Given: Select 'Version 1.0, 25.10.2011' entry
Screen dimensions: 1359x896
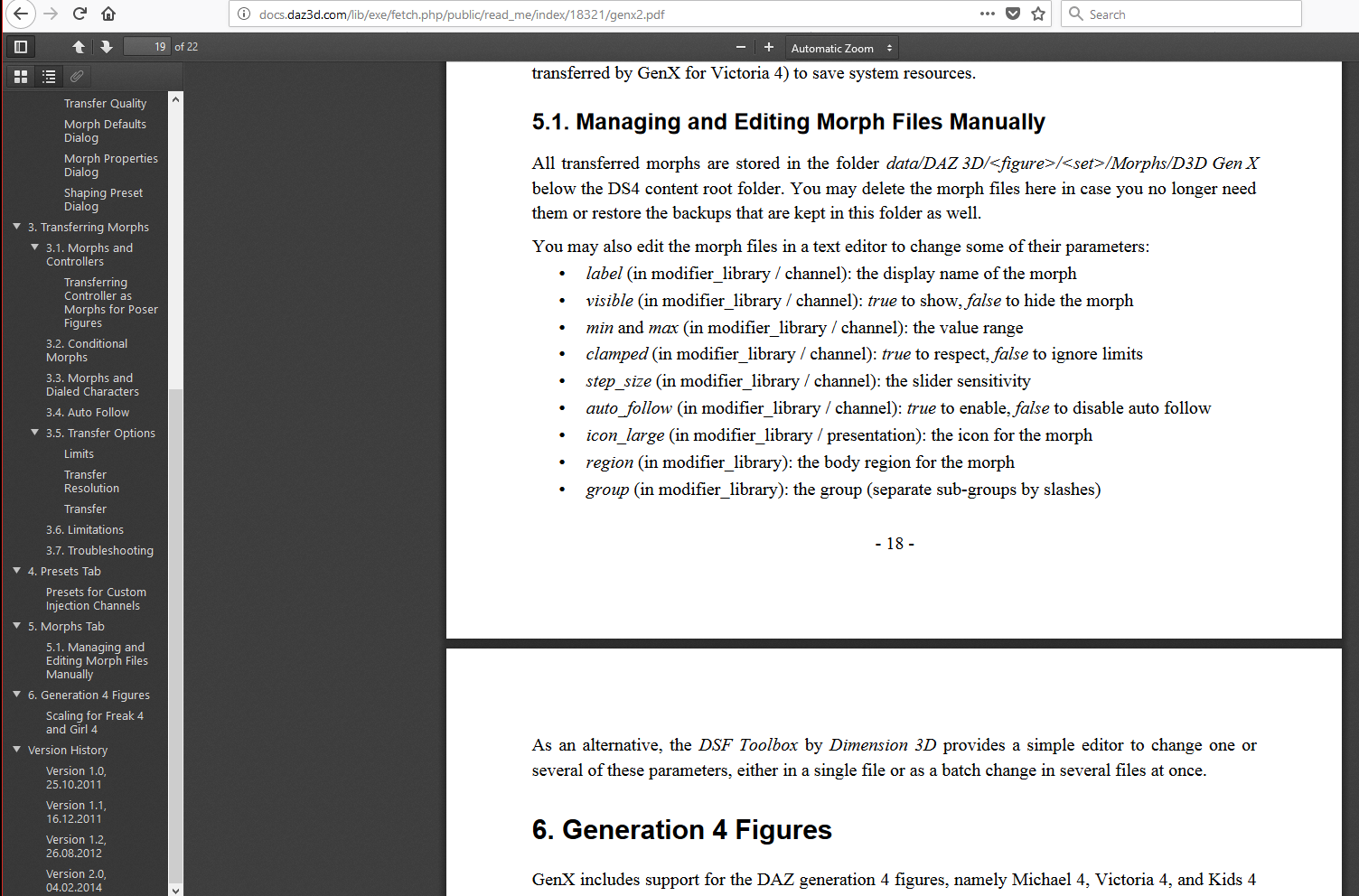Looking at the screenshot, I should coord(76,778).
